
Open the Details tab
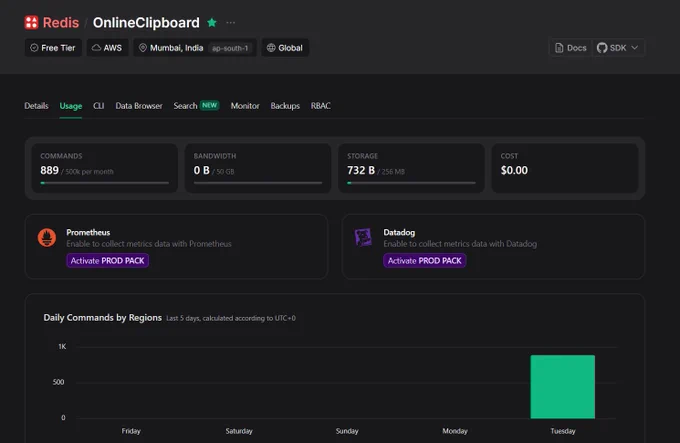pos(36,106)
